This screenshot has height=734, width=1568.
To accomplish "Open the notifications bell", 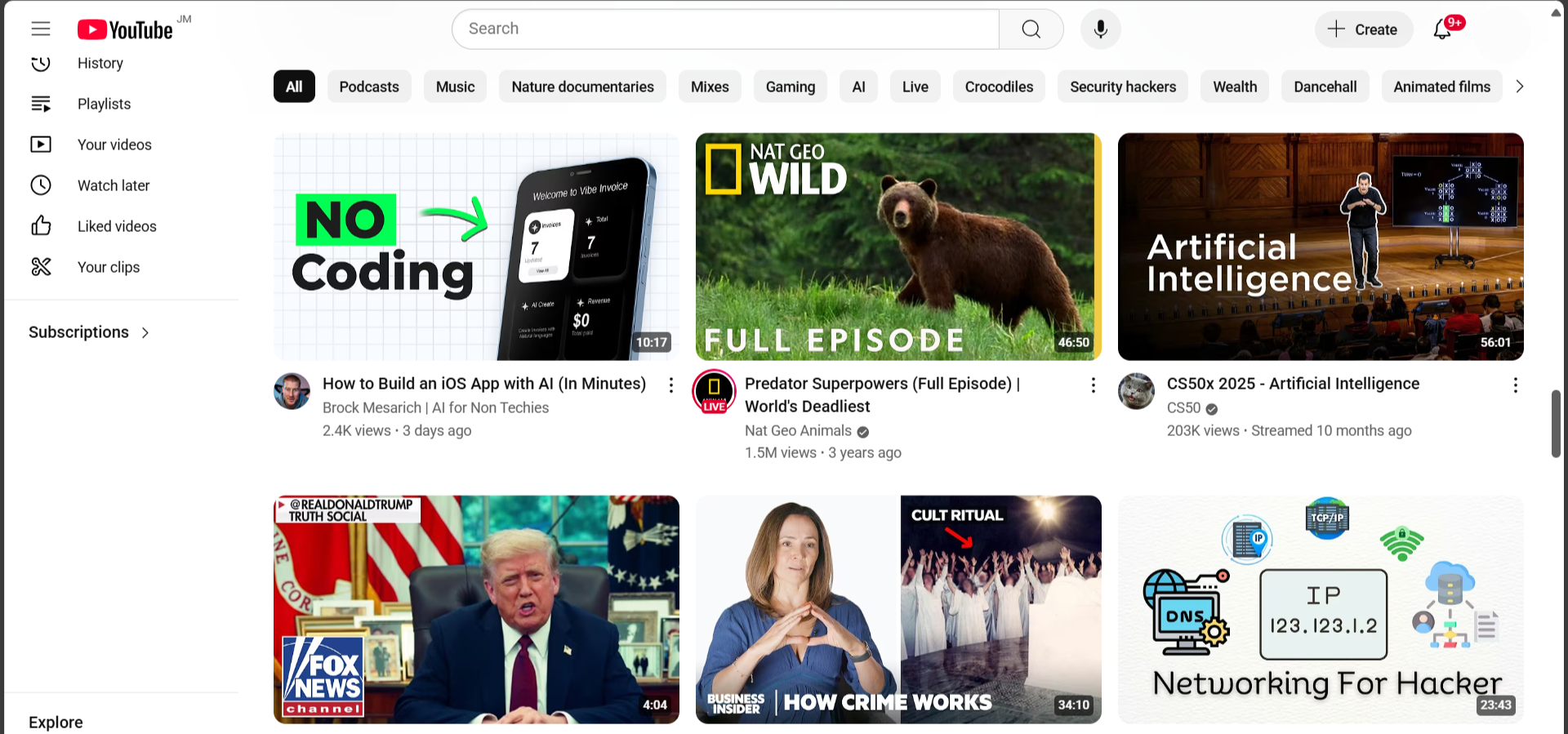I will (1442, 29).
